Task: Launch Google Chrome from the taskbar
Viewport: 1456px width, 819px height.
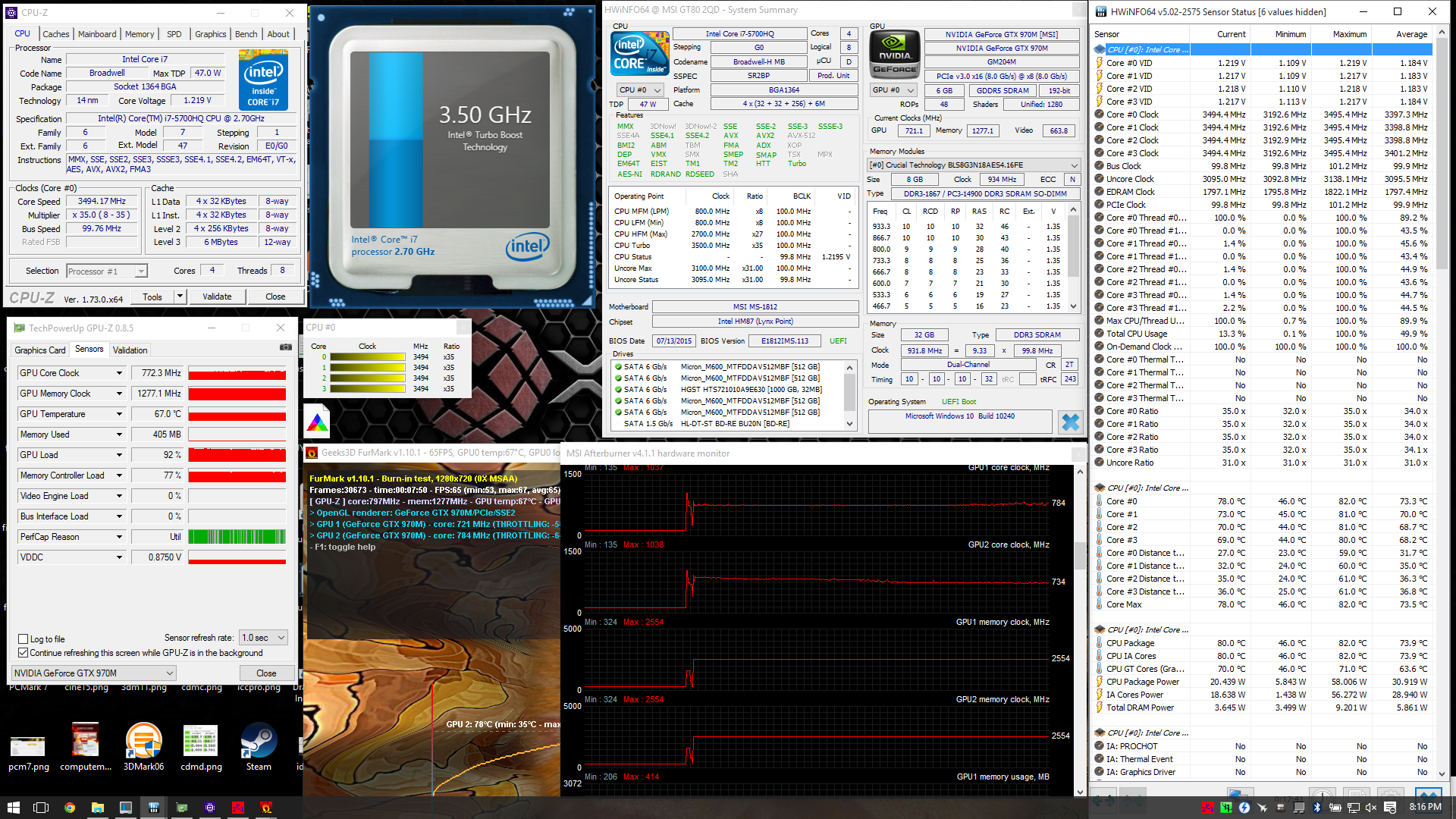Action: pos(70,807)
